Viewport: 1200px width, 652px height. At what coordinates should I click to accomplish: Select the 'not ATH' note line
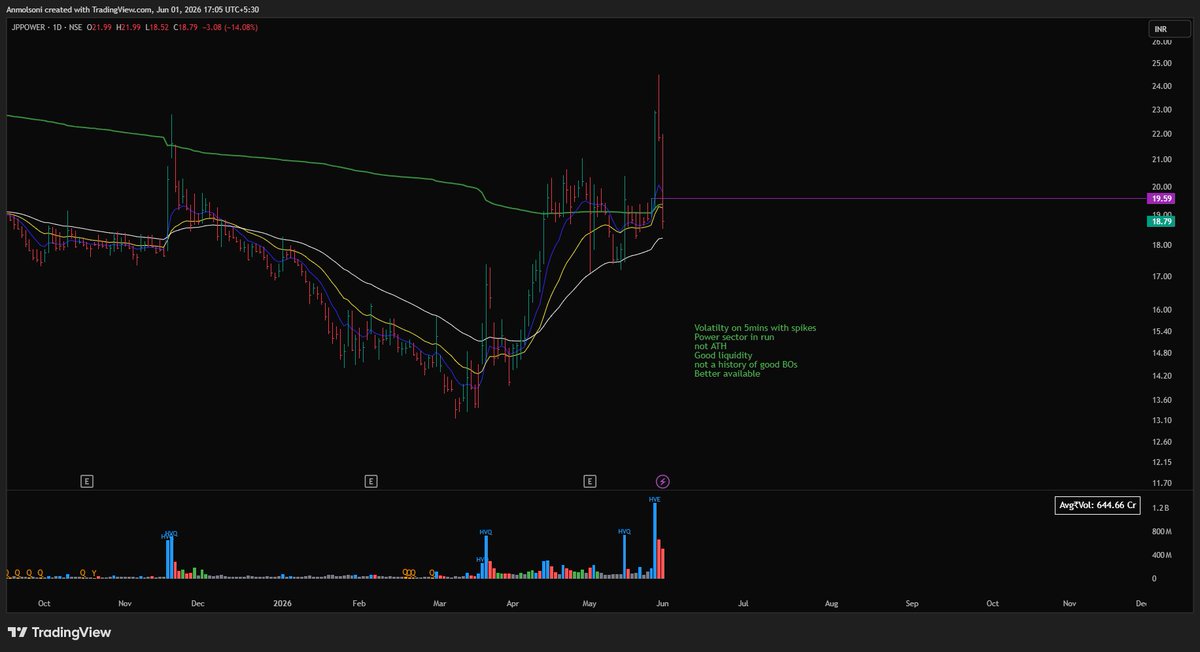click(711, 346)
